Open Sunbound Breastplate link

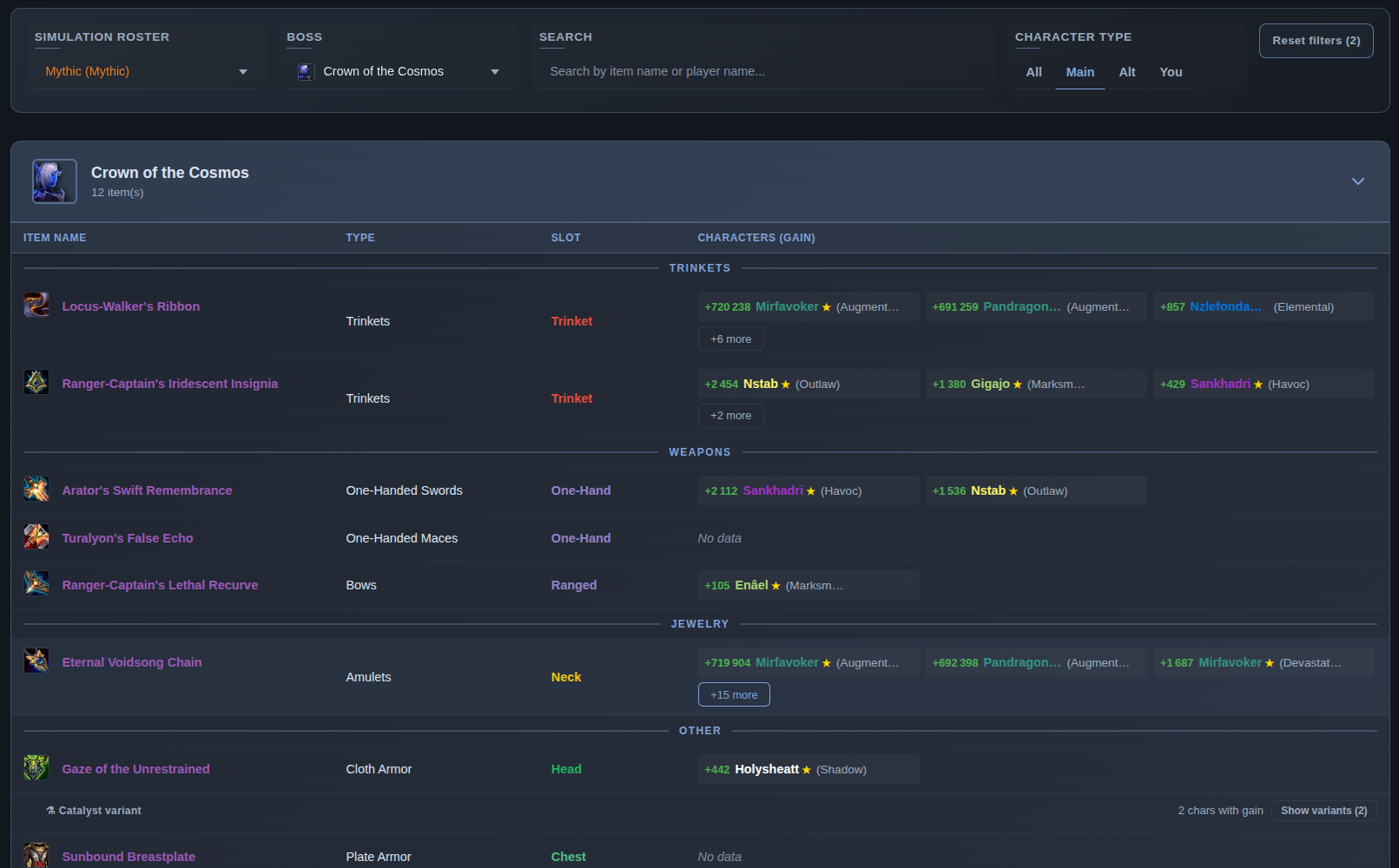pos(129,857)
